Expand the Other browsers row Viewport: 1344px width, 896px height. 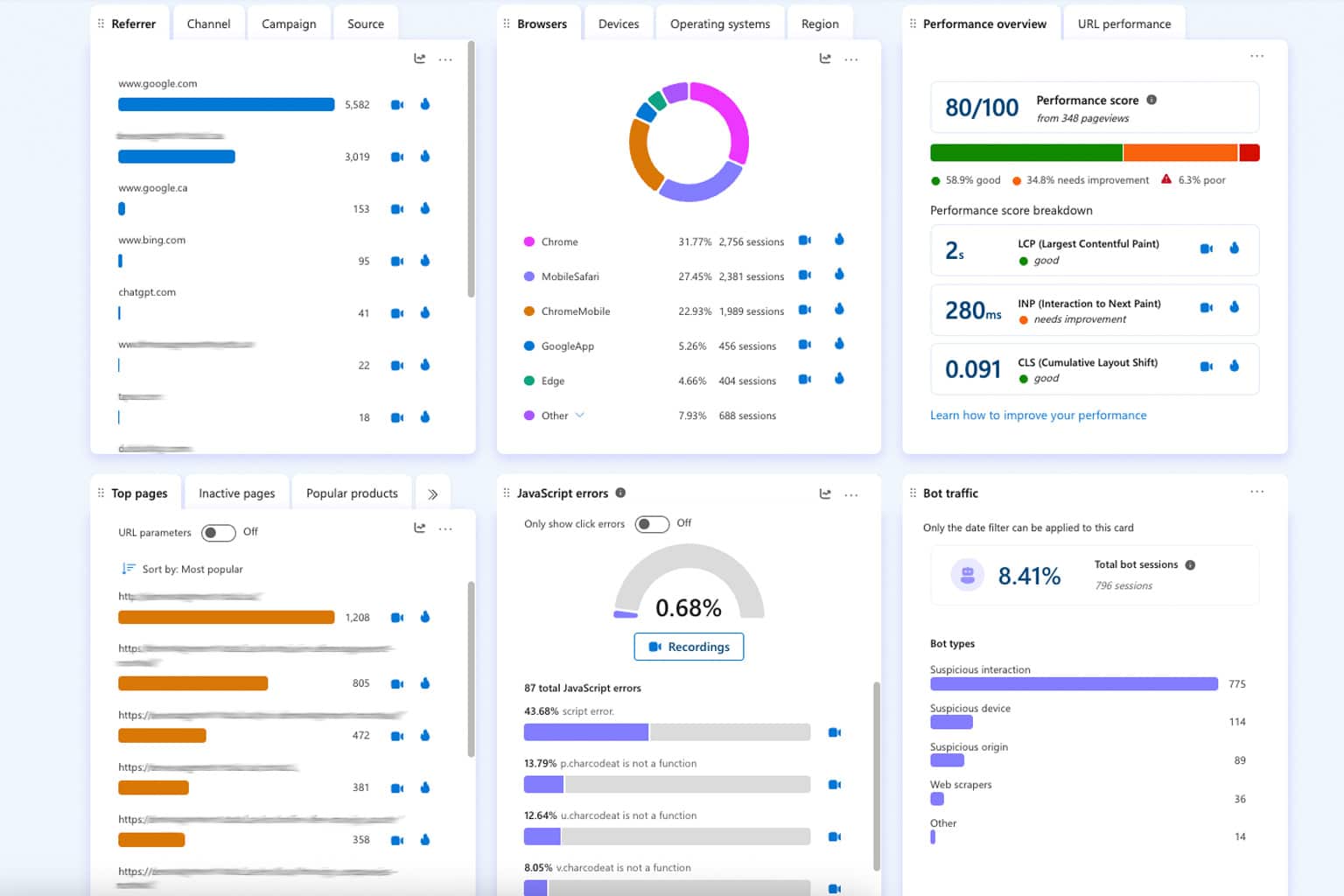click(x=579, y=416)
